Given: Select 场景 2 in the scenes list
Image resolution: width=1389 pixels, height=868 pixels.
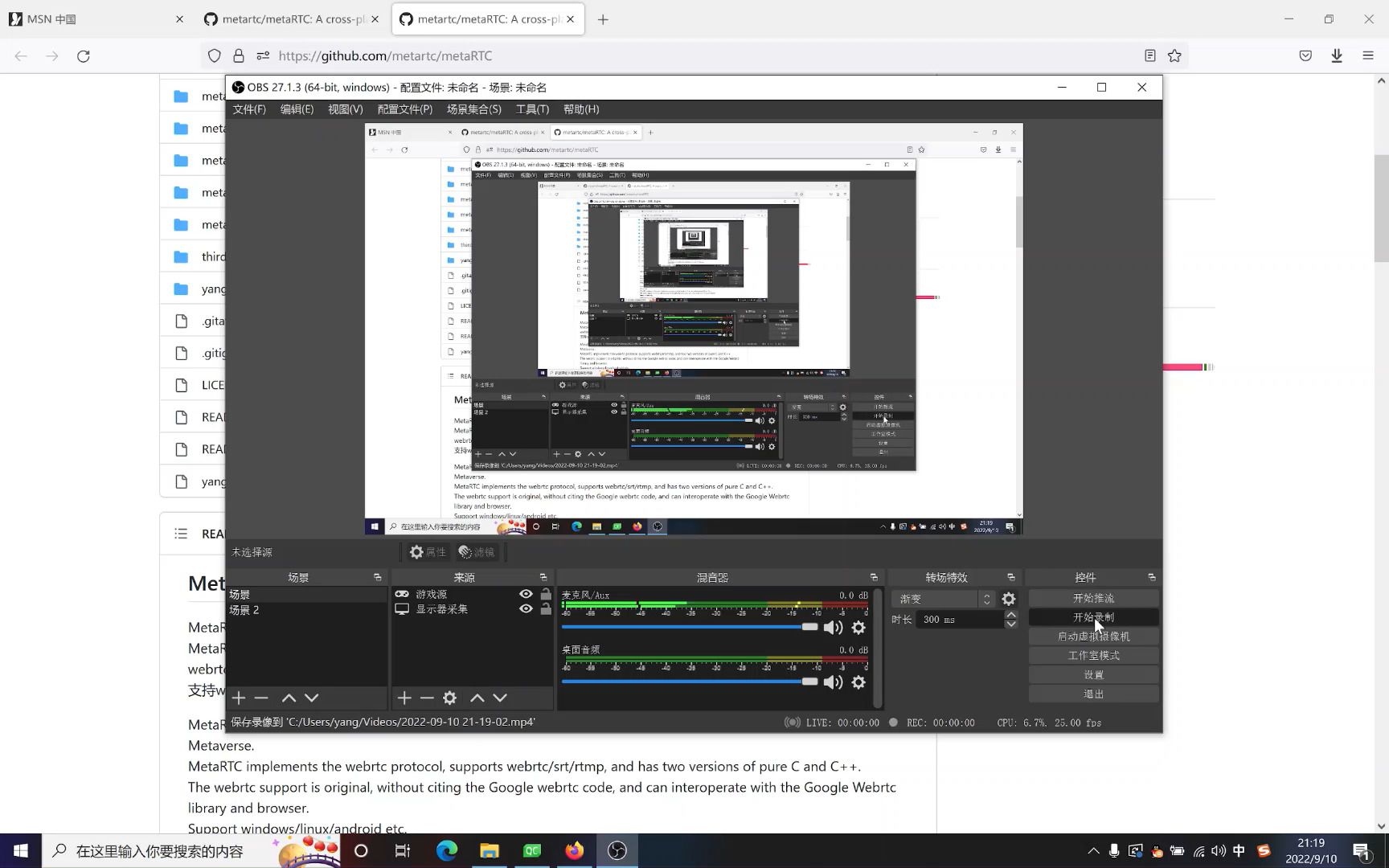Looking at the screenshot, I should pos(306,610).
